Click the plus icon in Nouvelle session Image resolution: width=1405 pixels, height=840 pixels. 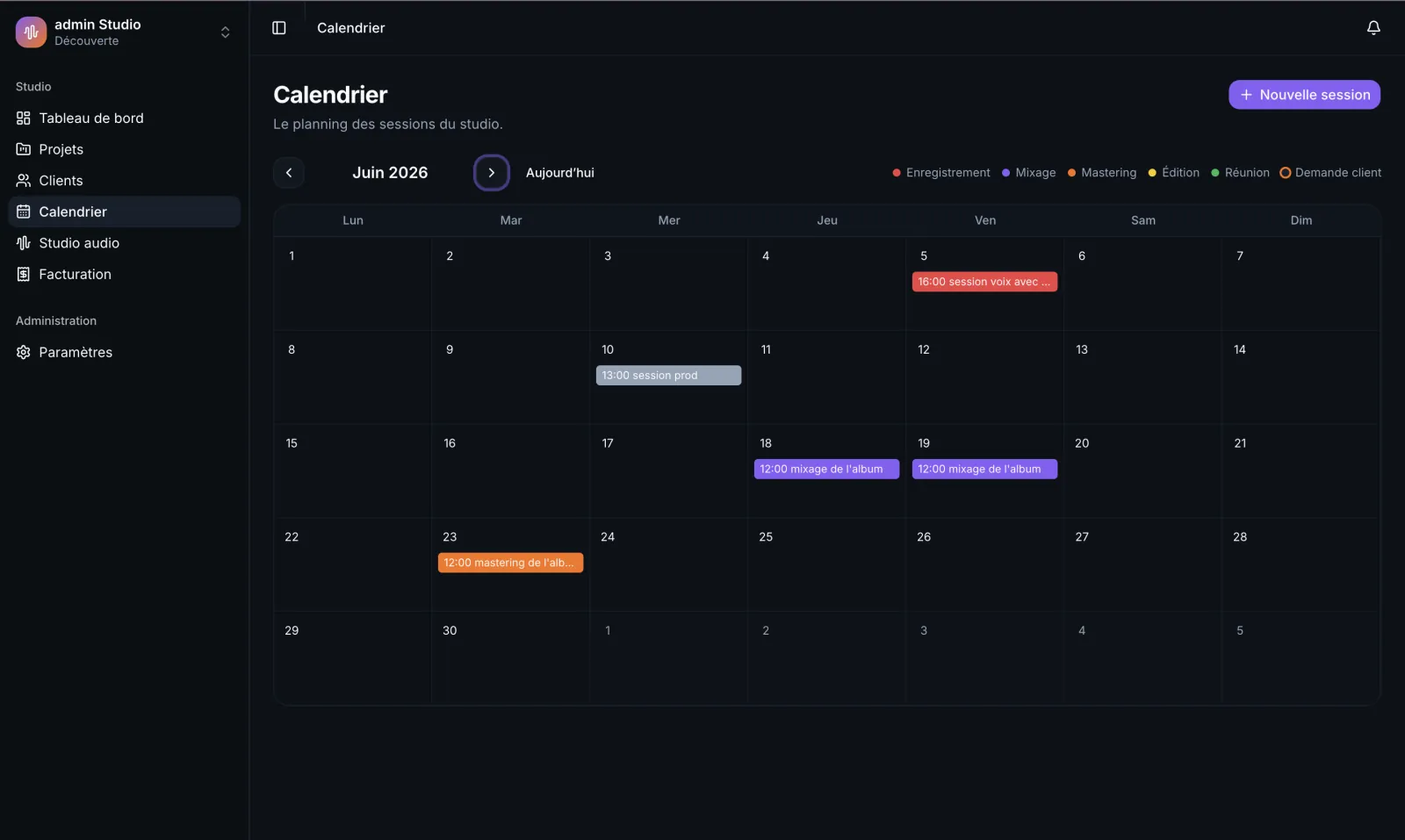(1246, 95)
